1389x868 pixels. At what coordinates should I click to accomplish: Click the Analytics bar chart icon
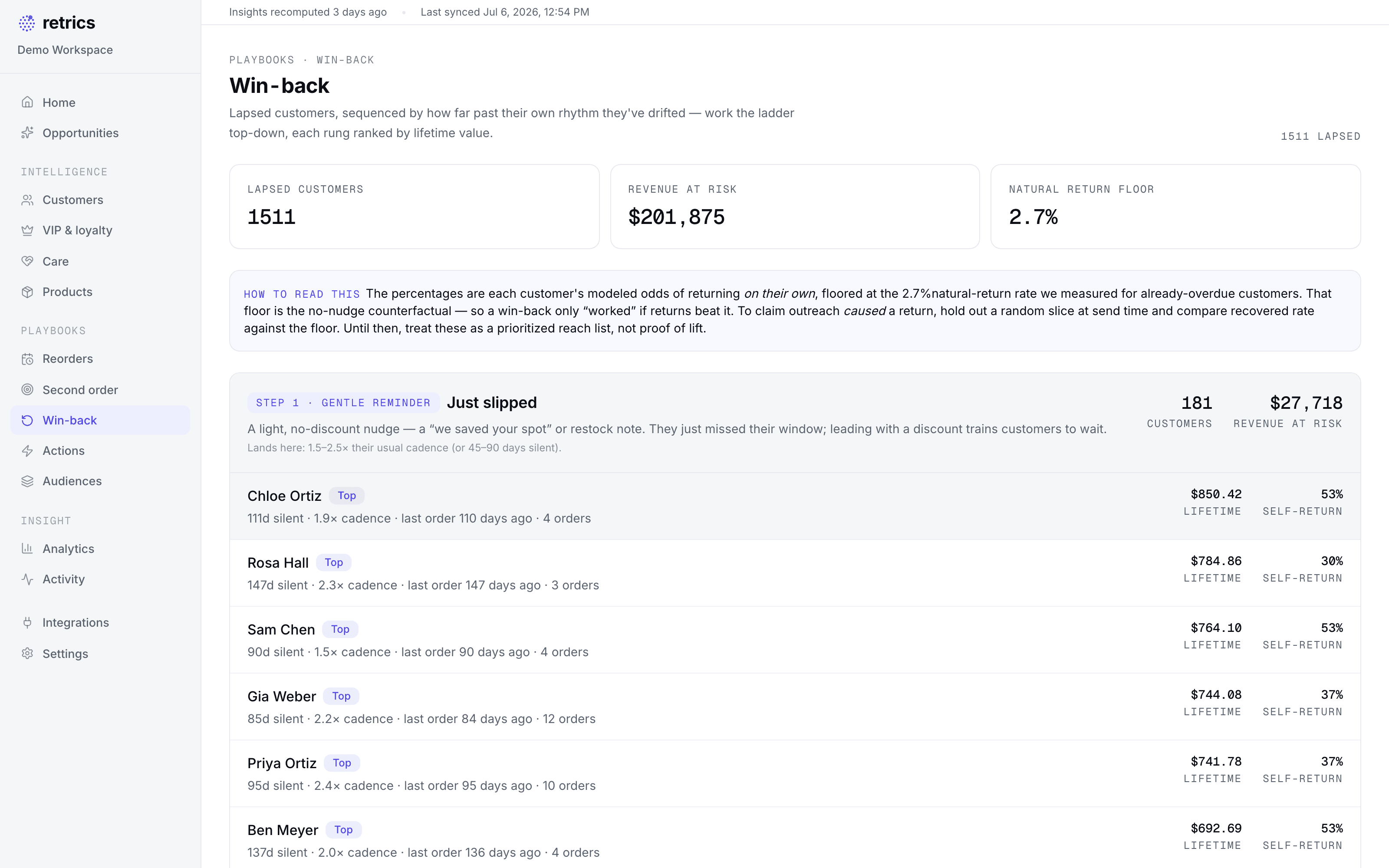(x=27, y=548)
